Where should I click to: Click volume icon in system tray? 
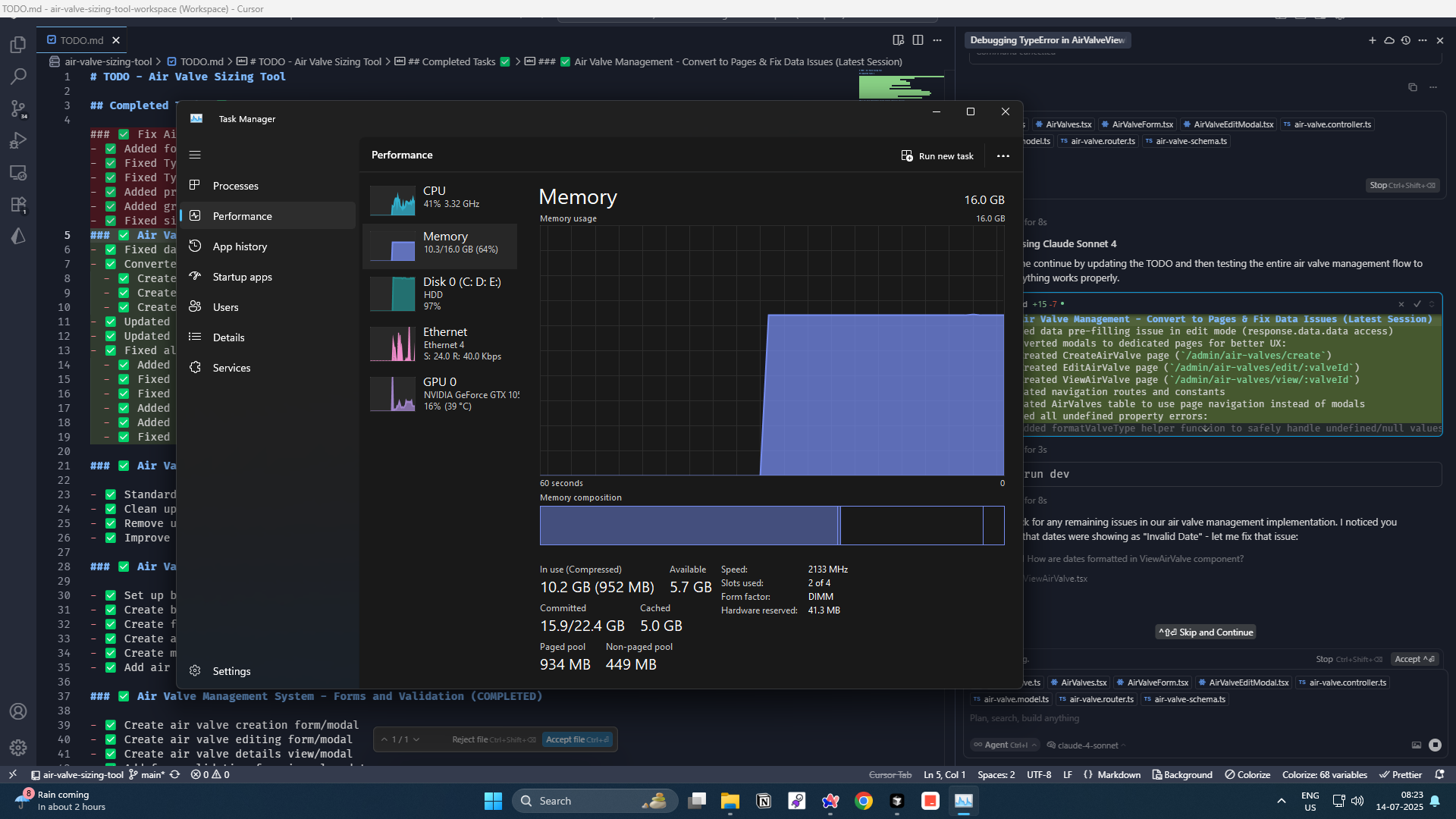point(1357,801)
